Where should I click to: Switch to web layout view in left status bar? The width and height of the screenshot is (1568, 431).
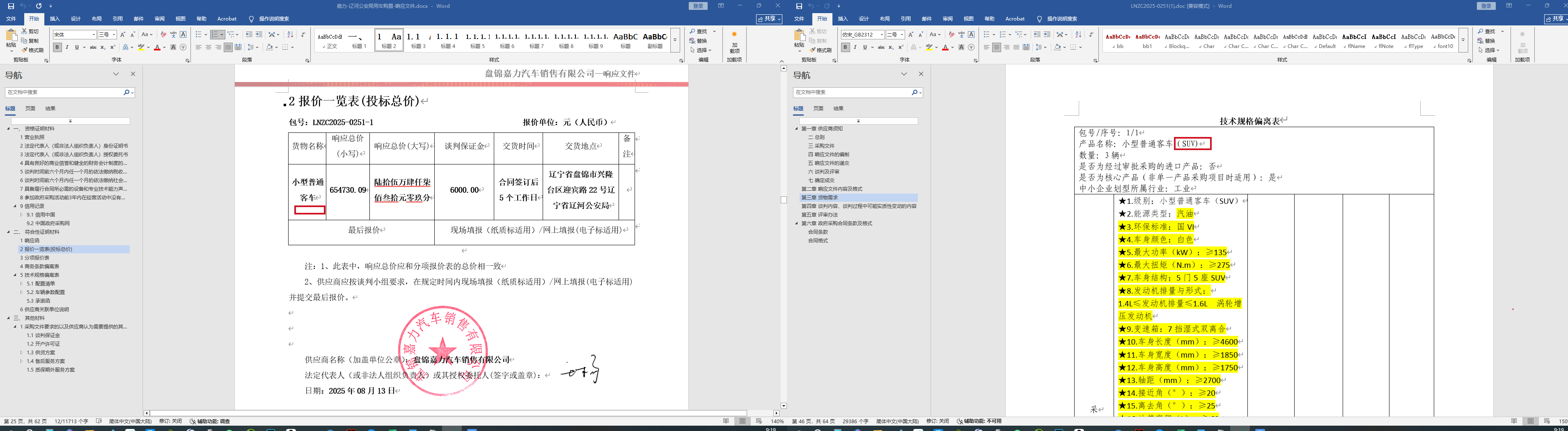coord(759,421)
